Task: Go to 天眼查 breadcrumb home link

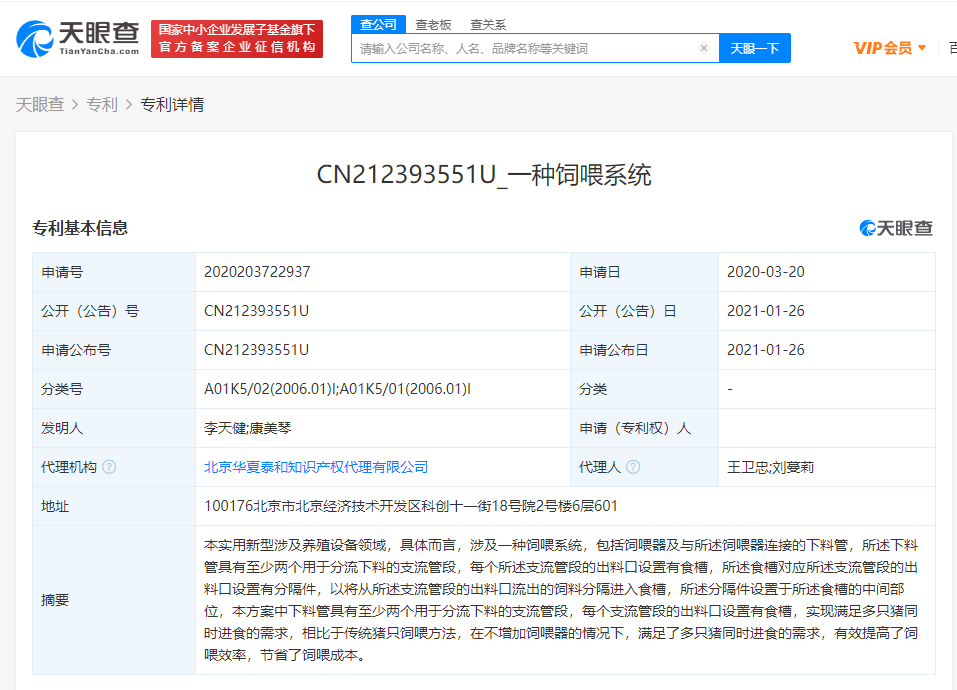Action: coord(40,104)
